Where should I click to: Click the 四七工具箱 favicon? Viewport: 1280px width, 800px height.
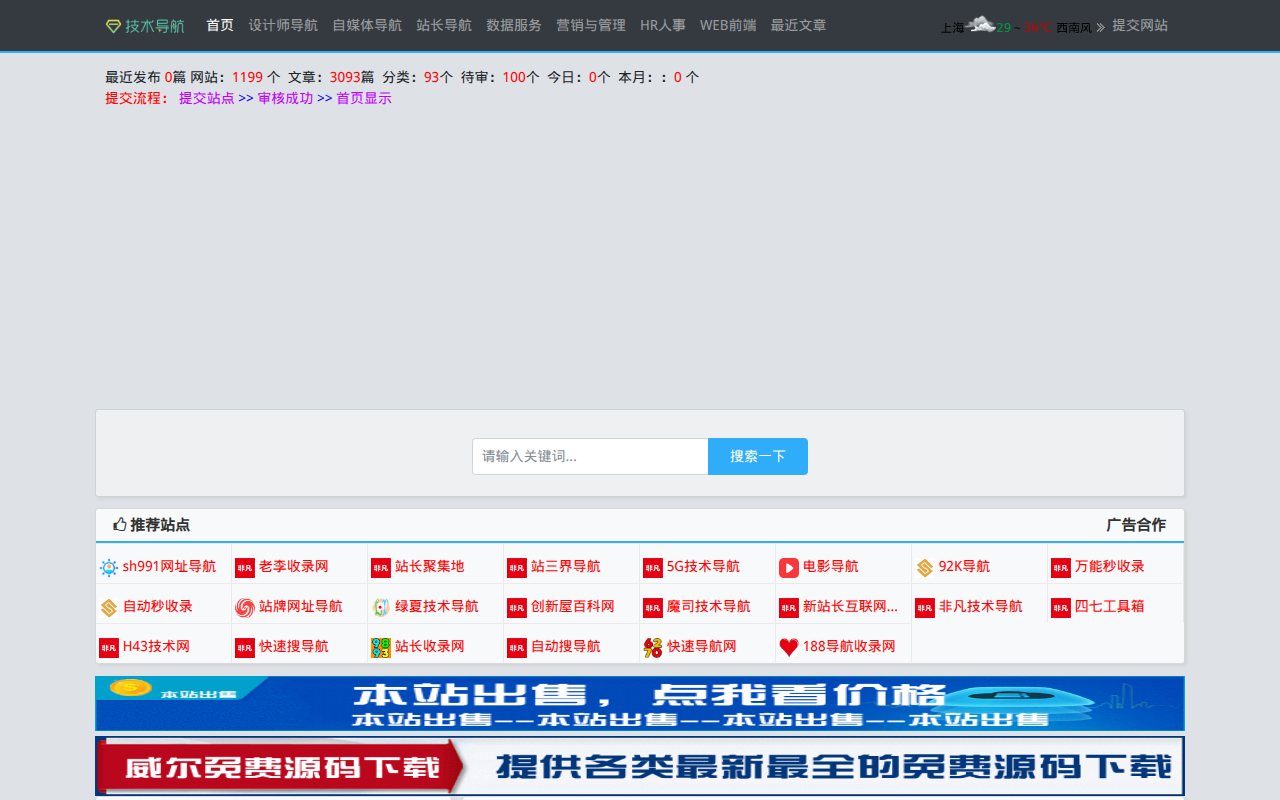point(1061,608)
